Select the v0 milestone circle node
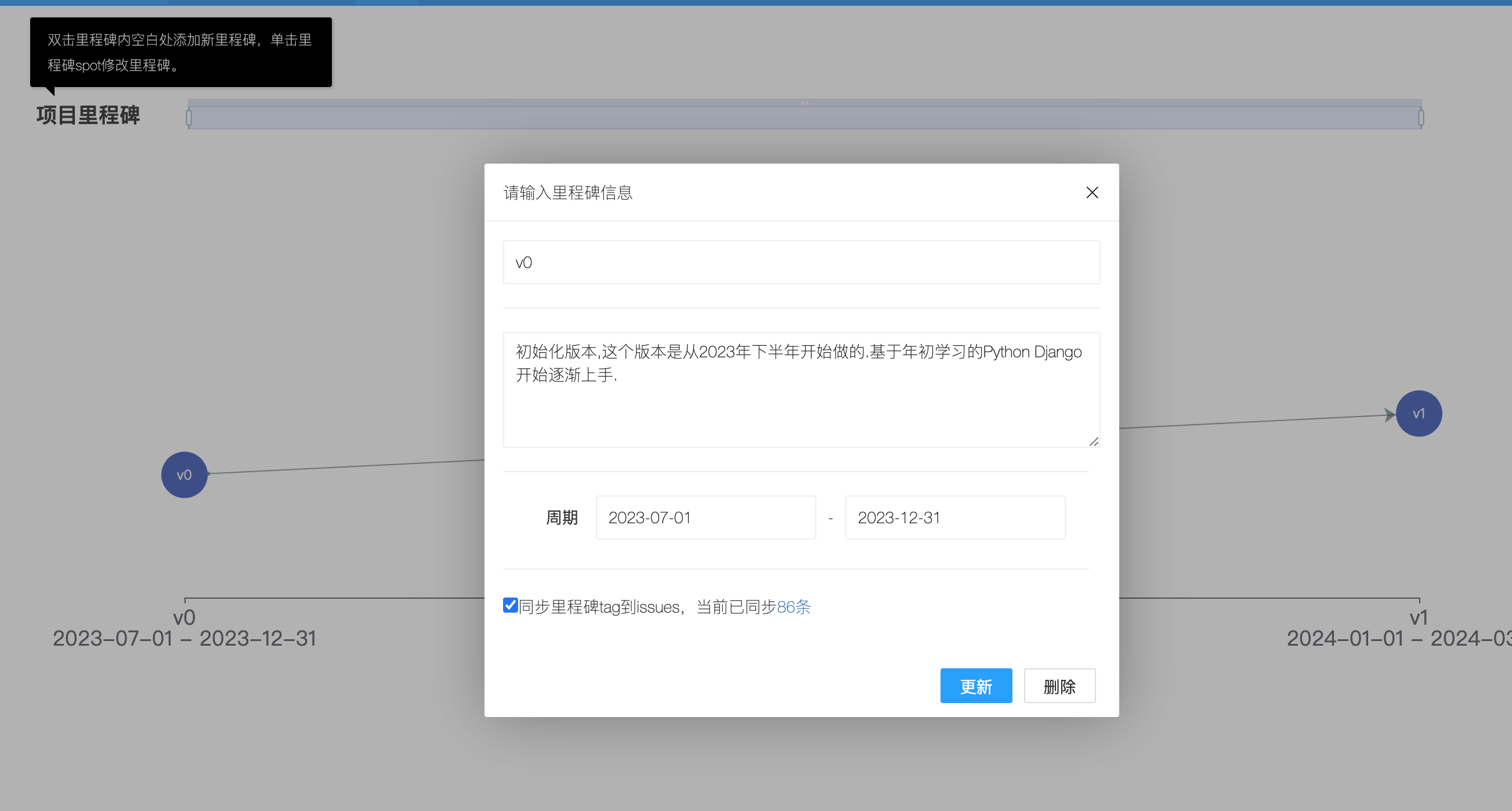 (185, 475)
